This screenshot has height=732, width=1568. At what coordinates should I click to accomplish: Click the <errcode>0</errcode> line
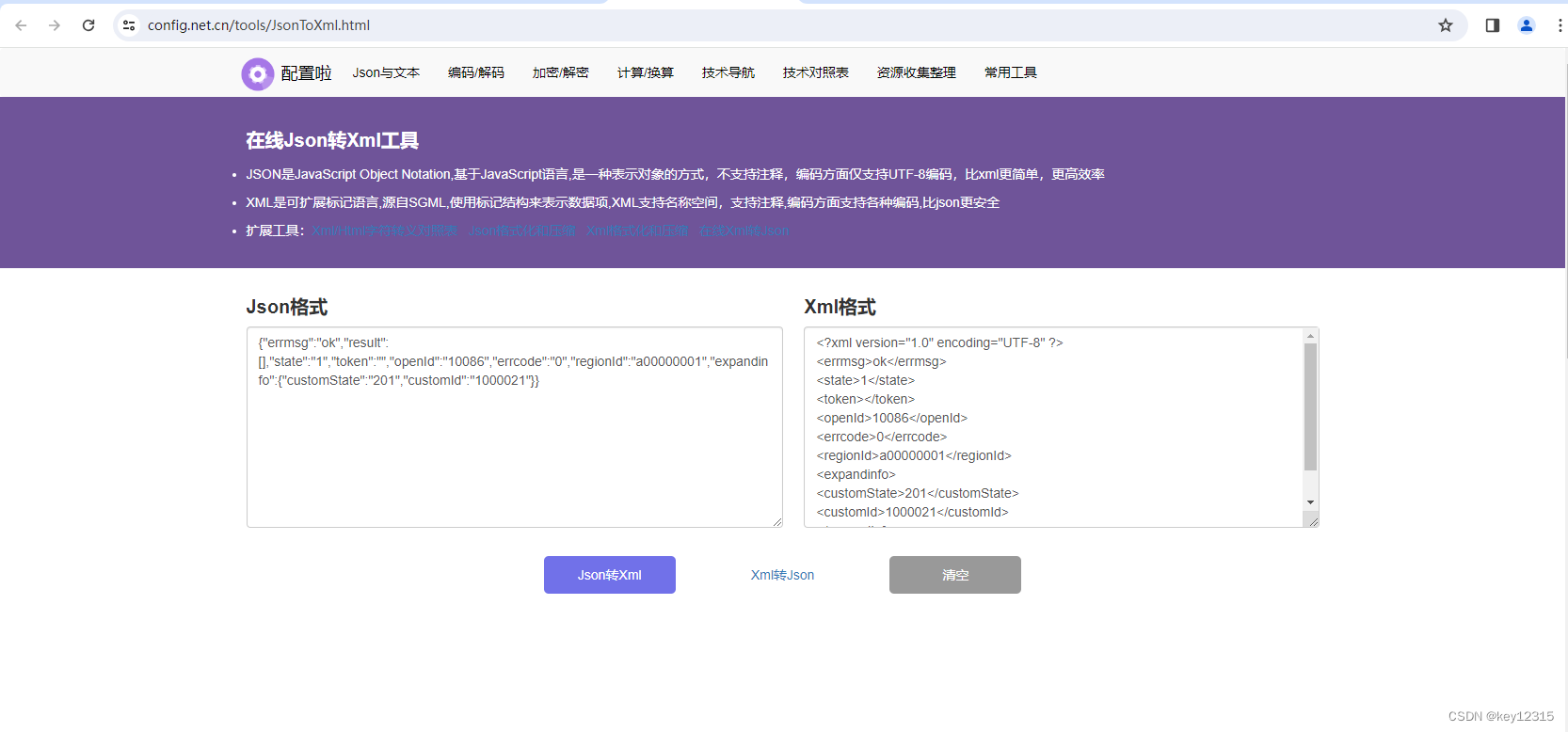pos(882,437)
